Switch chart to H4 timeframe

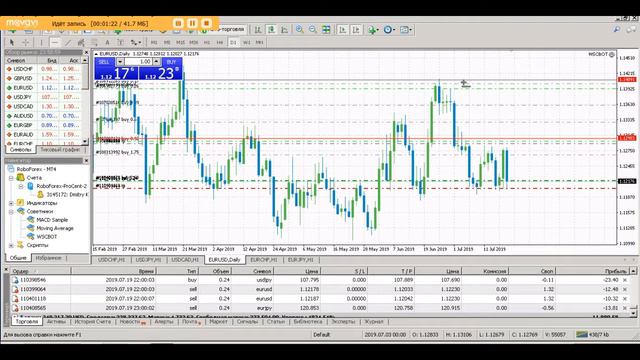point(220,42)
